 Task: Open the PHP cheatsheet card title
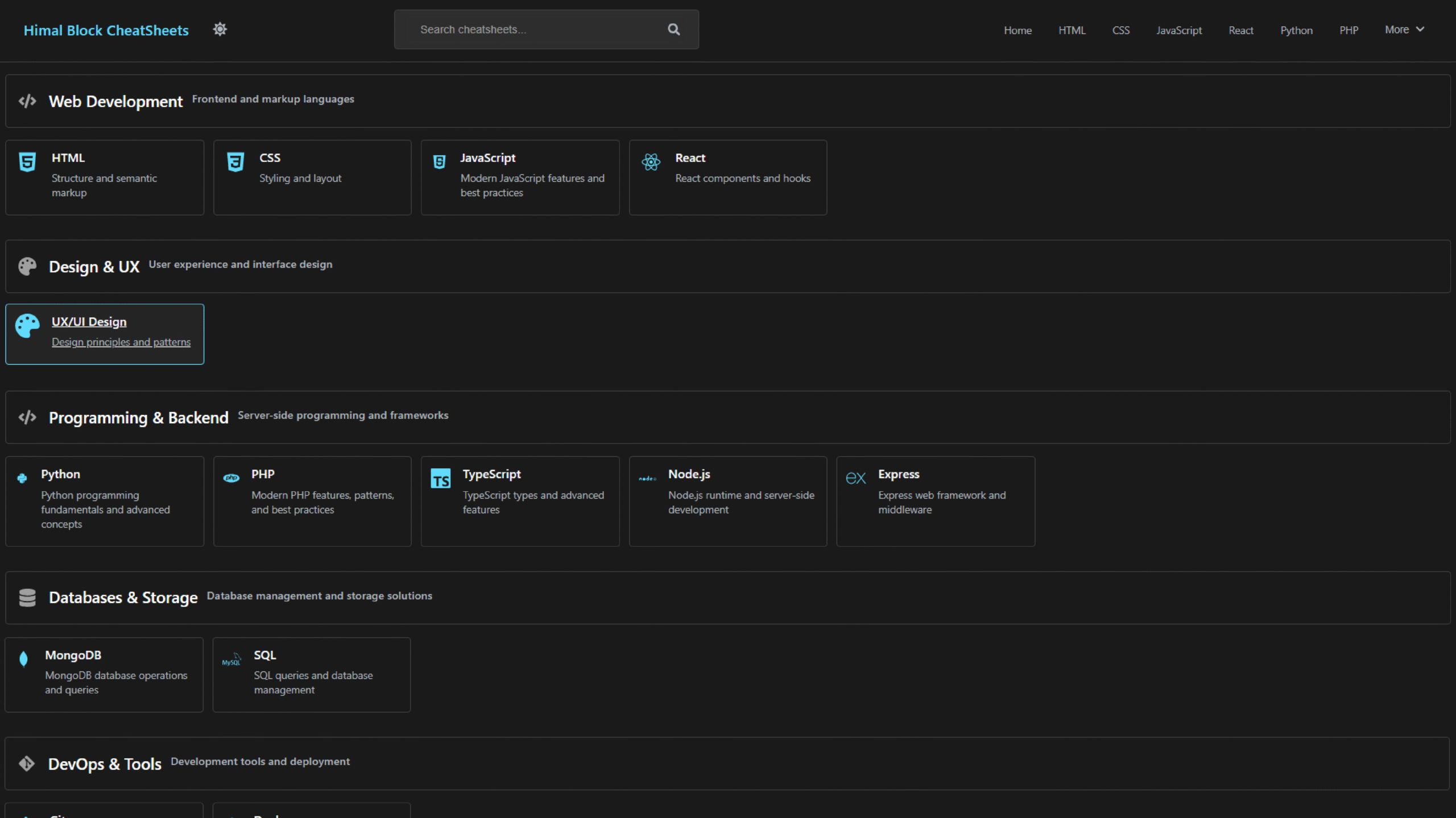coord(263,474)
